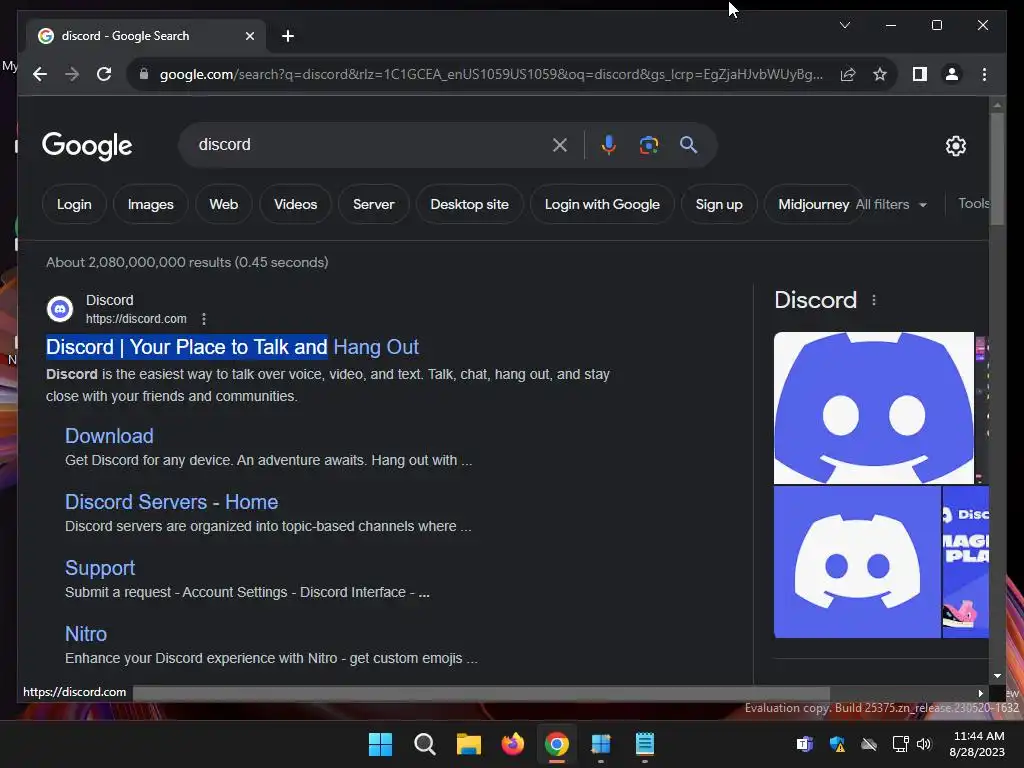Click the browser forward arrow
1024x768 pixels.
click(x=72, y=74)
